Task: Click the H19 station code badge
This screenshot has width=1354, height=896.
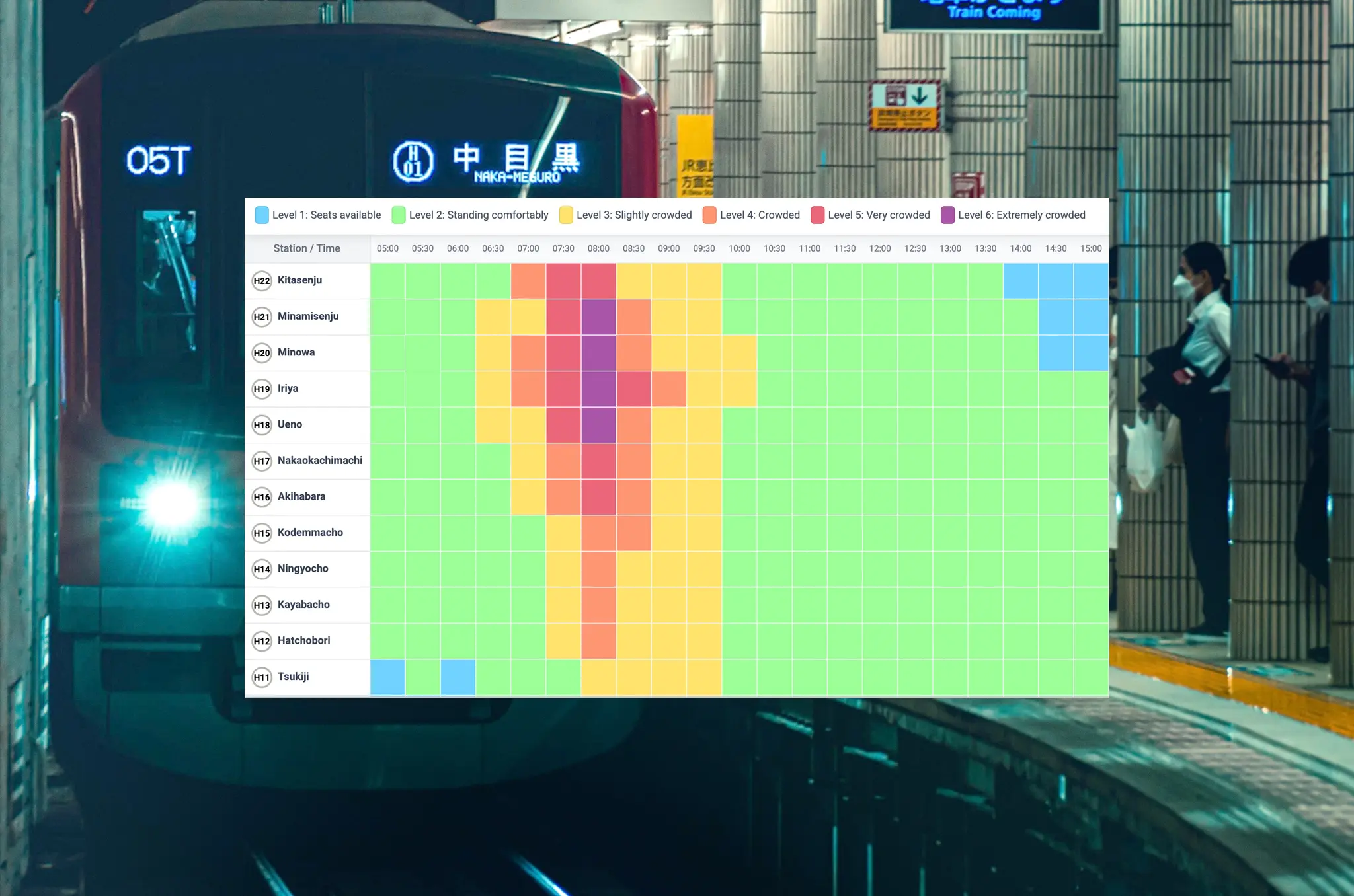Action: tap(262, 389)
